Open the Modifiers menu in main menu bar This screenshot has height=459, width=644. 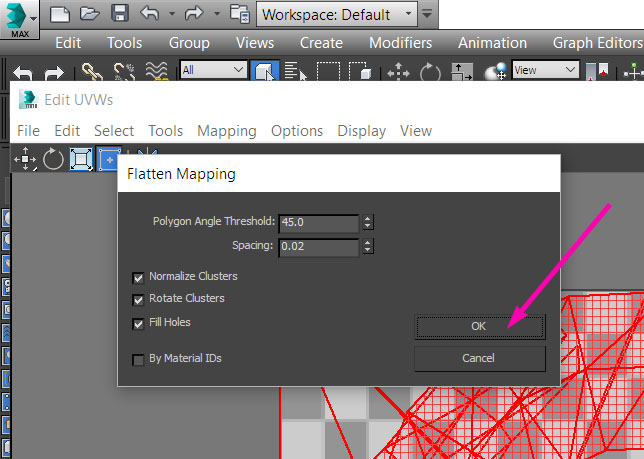pyautogui.click(x=400, y=43)
